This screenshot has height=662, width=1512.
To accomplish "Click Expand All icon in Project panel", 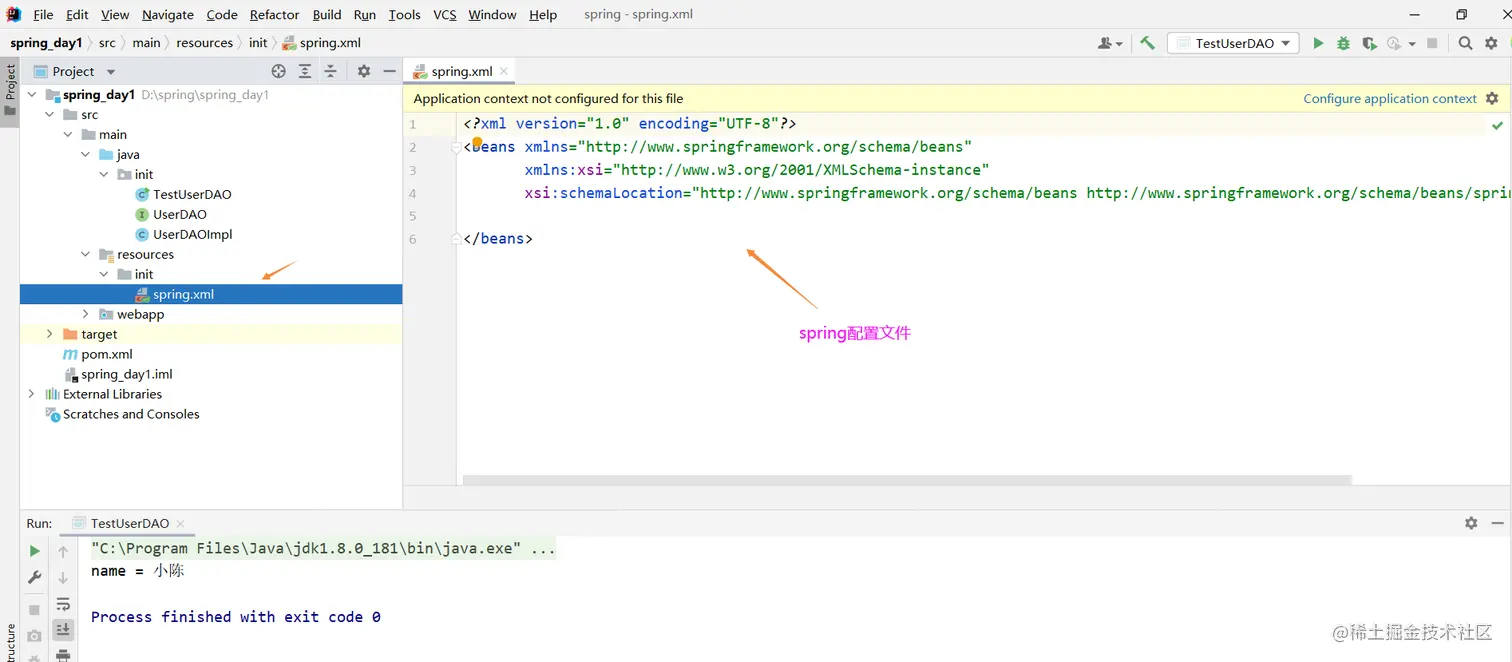I will click(305, 71).
